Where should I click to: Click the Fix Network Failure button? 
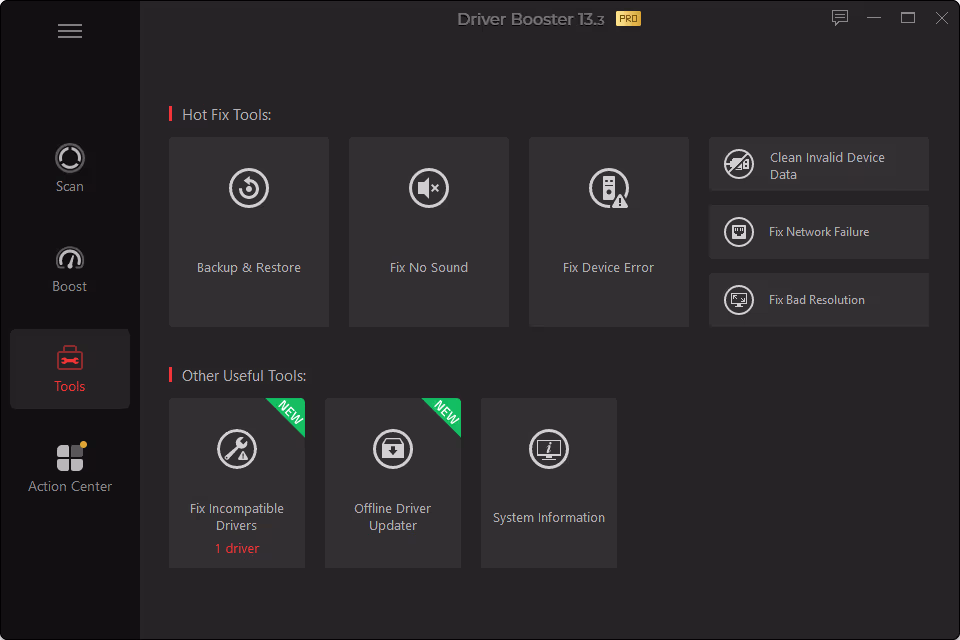pos(818,231)
